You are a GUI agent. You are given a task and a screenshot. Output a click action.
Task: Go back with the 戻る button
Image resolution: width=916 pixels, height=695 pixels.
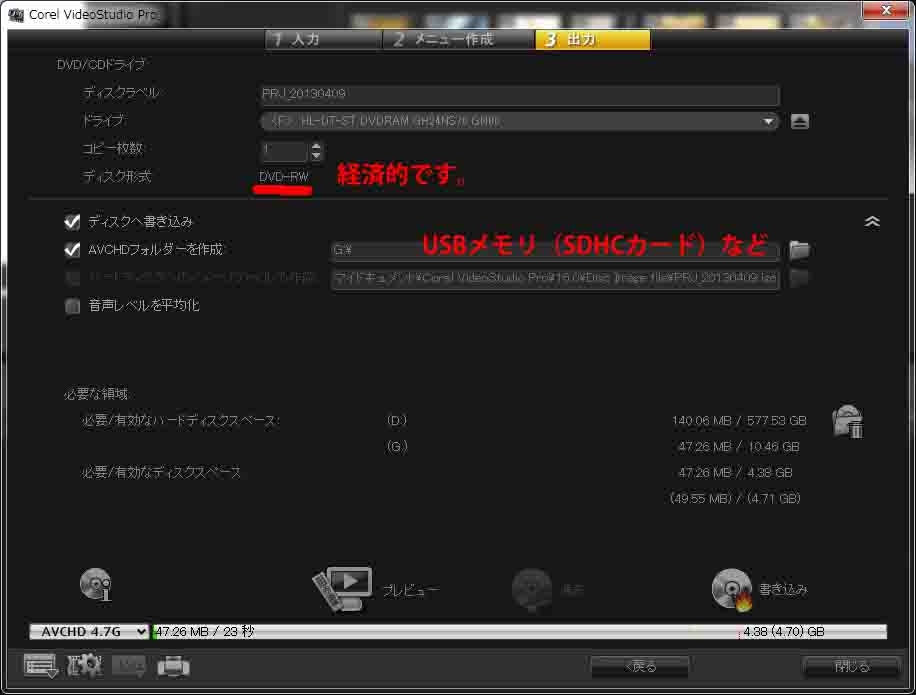[x=640, y=666]
